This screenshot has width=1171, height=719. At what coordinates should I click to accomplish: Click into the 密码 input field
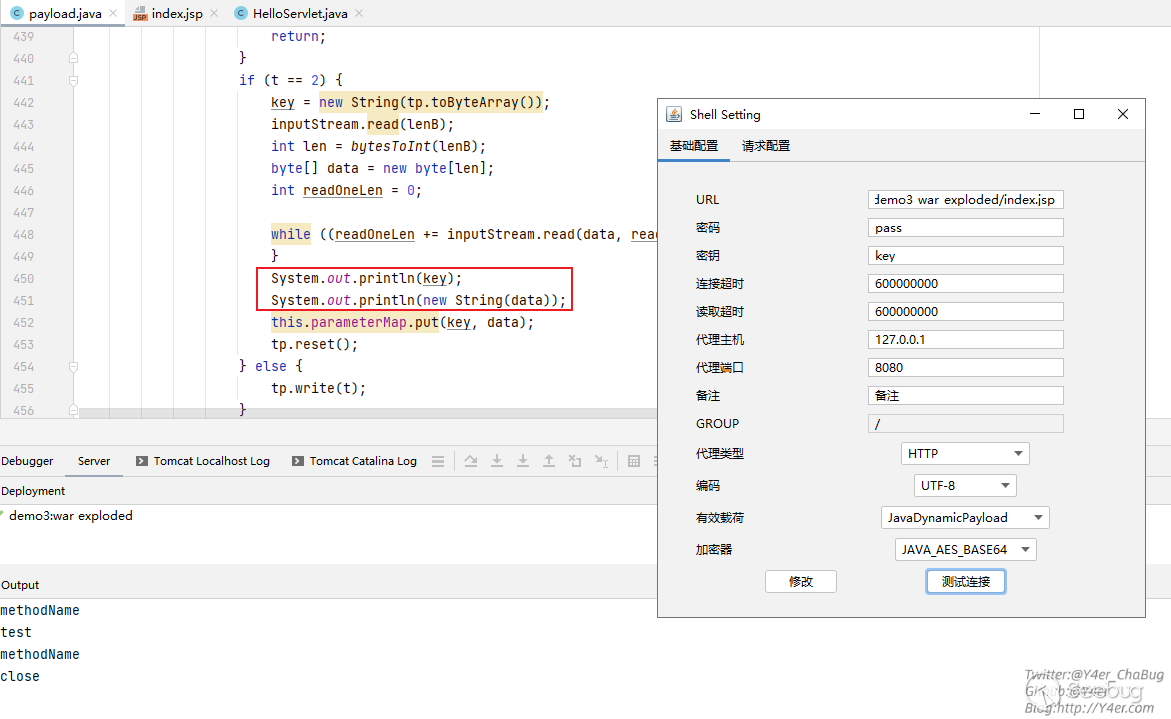click(965, 228)
